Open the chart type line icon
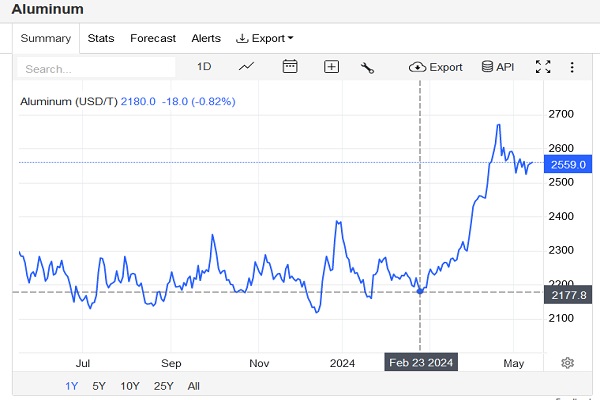 [247, 67]
